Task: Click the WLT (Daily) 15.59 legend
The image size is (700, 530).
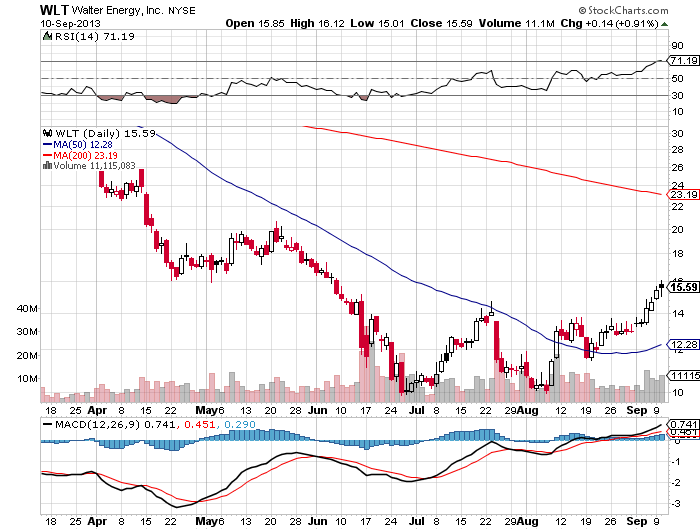Action: click(x=105, y=133)
